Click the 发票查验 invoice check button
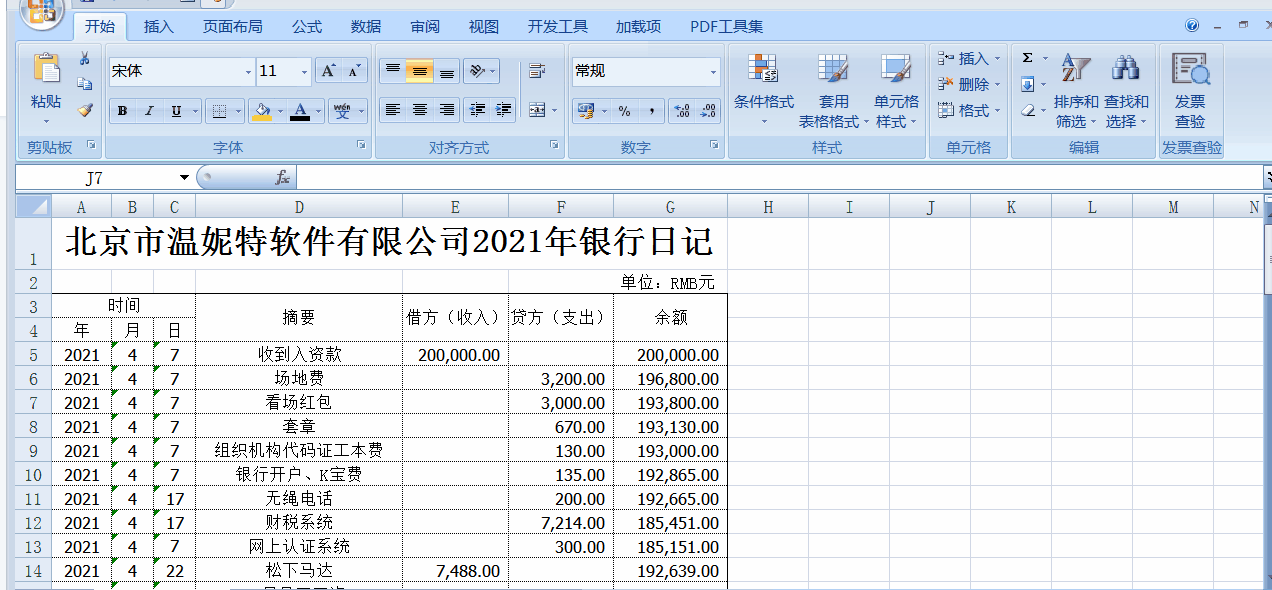This screenshot has width=1272, height=590. pos(1190,90)
